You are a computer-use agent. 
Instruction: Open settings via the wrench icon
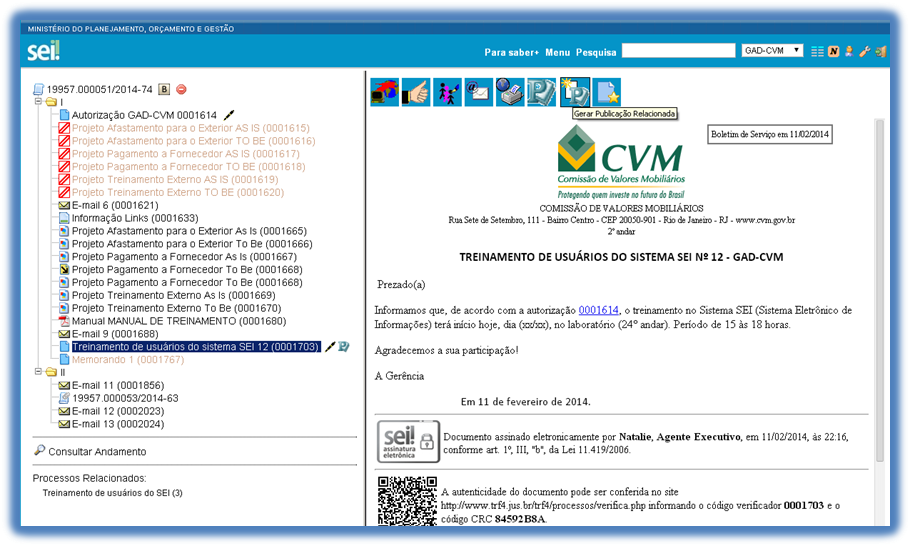[865, 52]
